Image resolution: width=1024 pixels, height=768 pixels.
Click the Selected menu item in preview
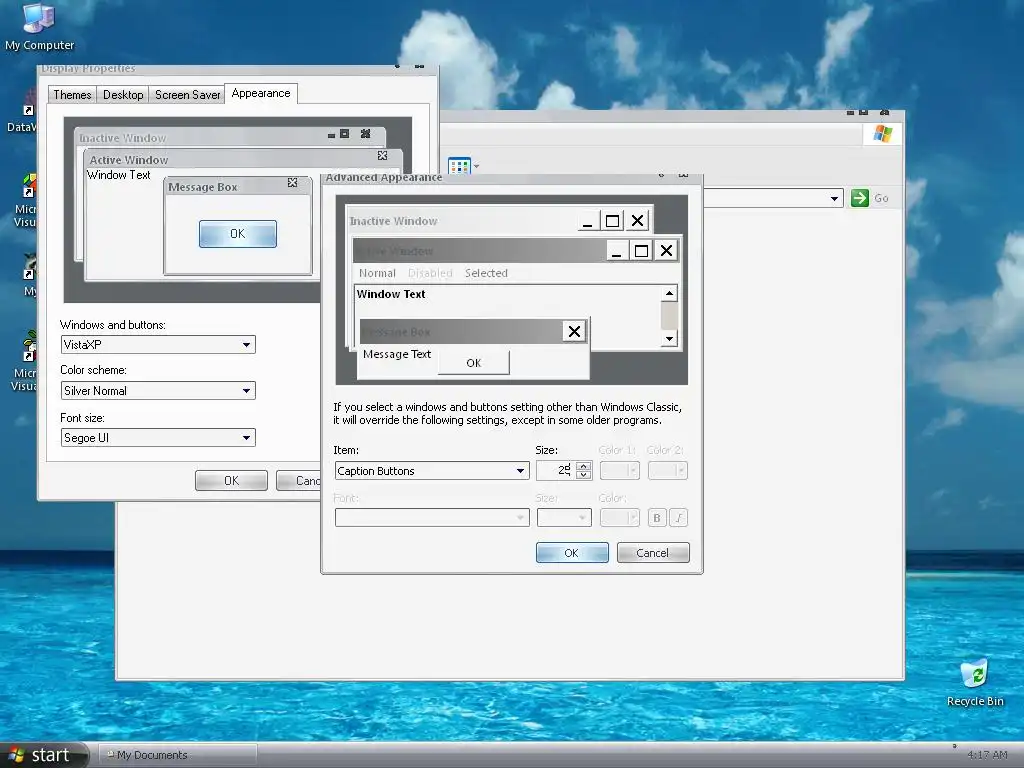click(486, 273)
